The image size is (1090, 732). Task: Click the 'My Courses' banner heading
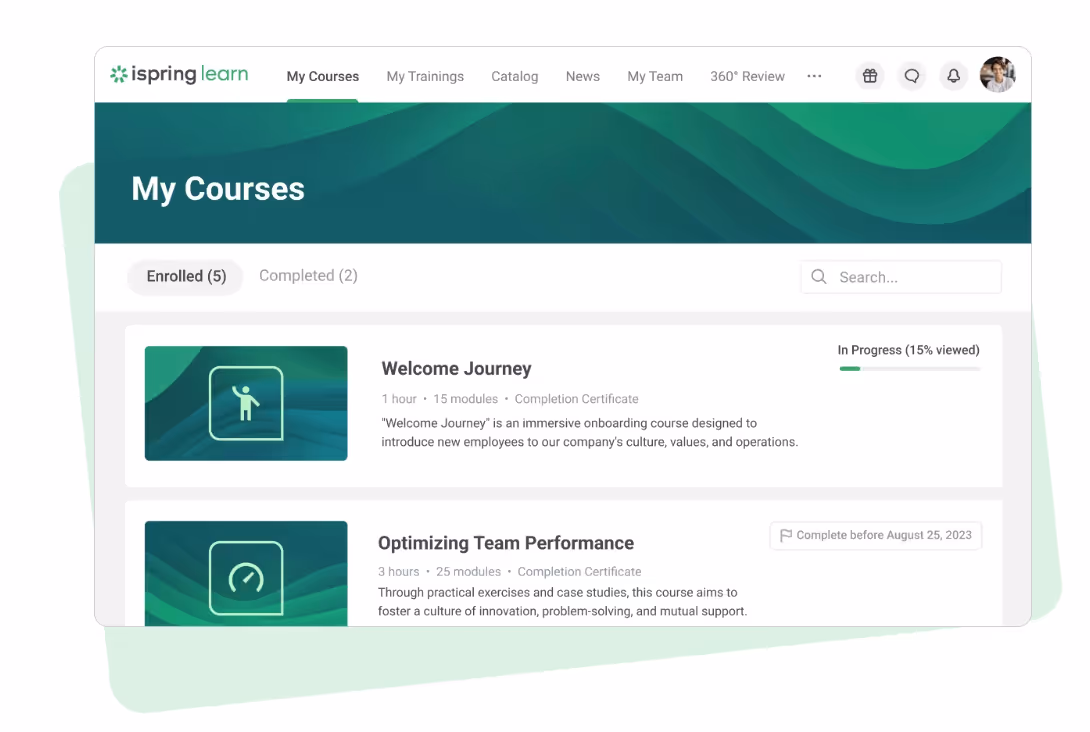pos(218,189)
